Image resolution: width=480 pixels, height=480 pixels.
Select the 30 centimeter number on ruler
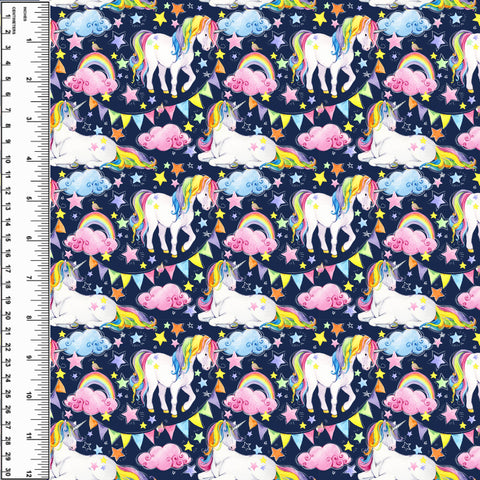(8, 472)
